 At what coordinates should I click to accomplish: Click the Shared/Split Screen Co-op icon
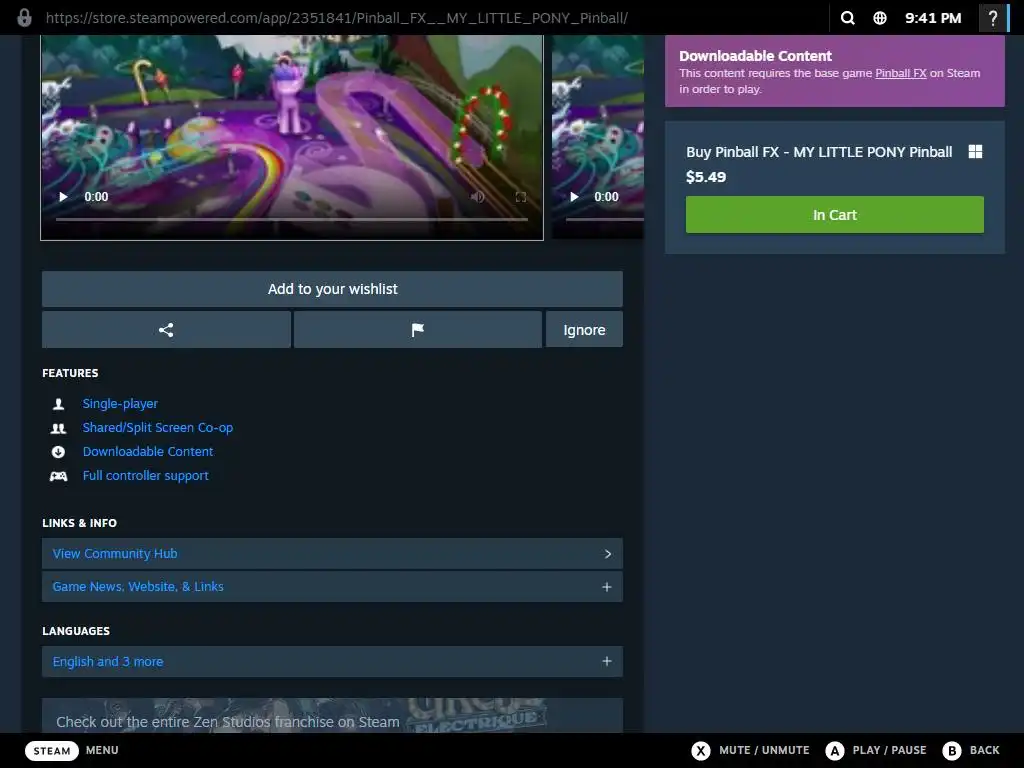(58, 428)
